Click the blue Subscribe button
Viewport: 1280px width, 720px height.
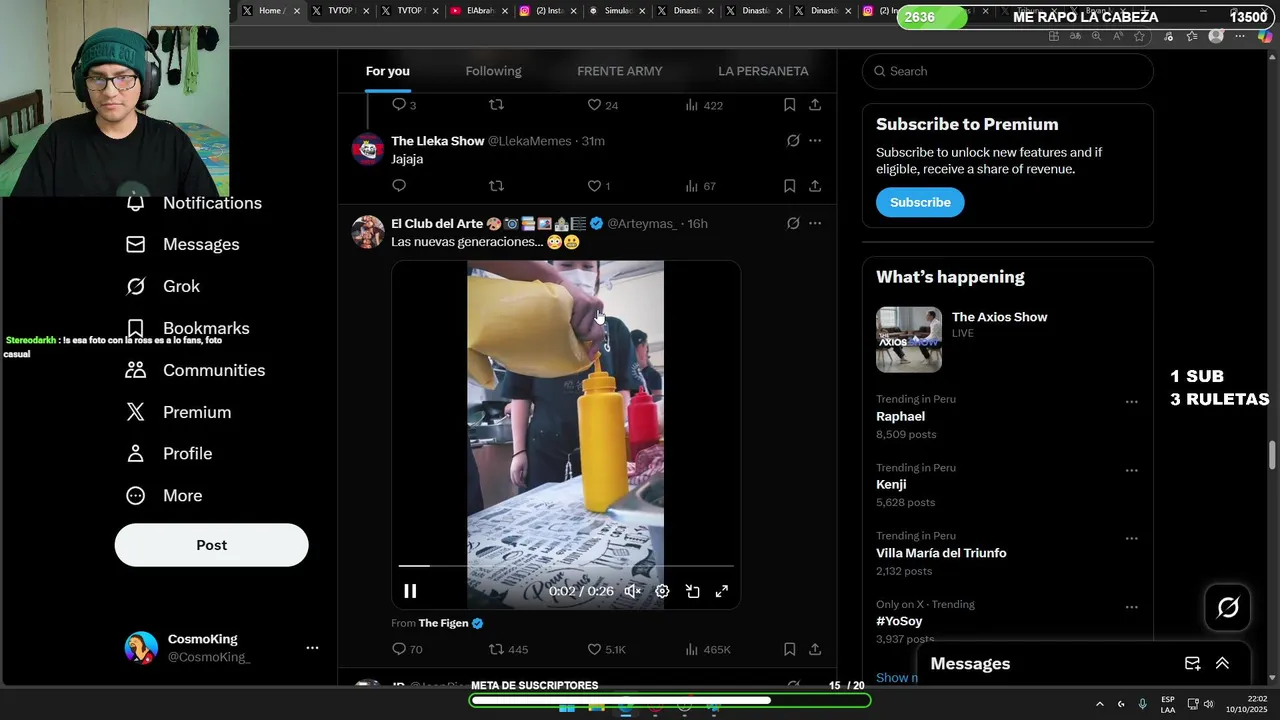pos(920,202)
